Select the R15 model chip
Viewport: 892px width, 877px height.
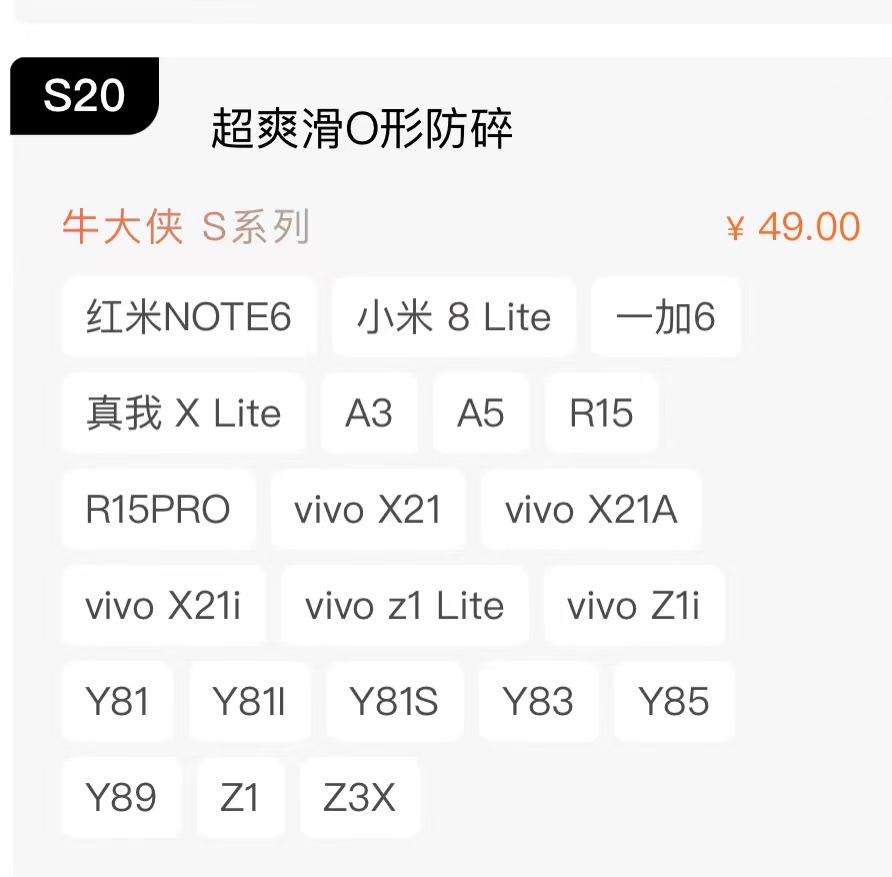click(x=602, y=414)
